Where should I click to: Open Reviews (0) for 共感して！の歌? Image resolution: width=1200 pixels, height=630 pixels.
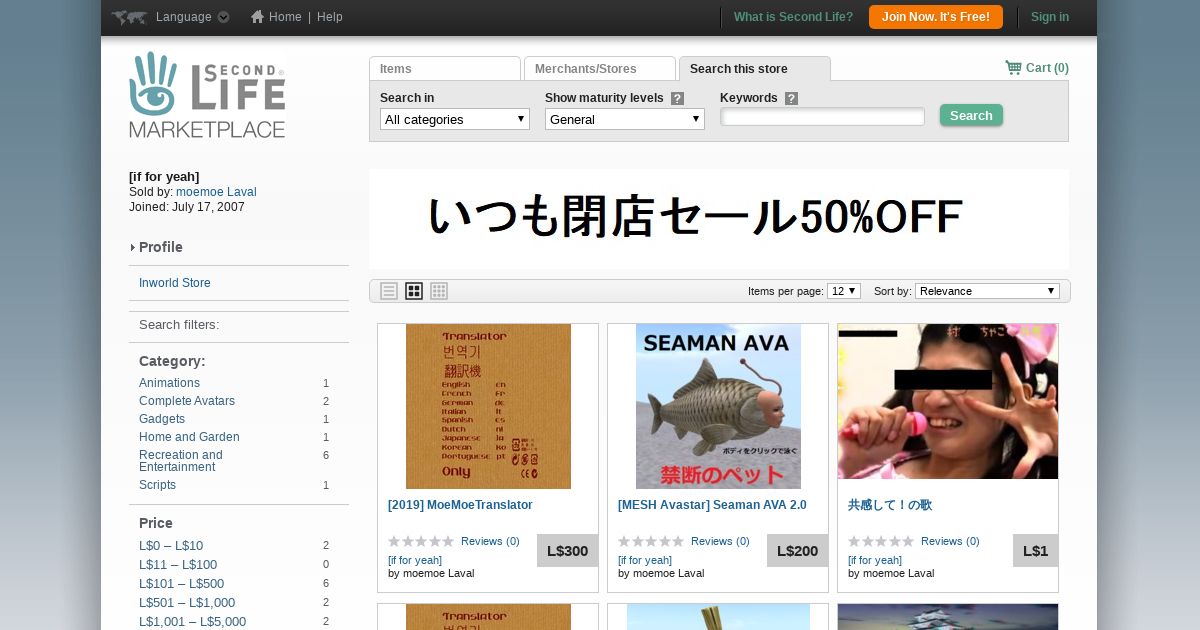[x=950, y=541]
